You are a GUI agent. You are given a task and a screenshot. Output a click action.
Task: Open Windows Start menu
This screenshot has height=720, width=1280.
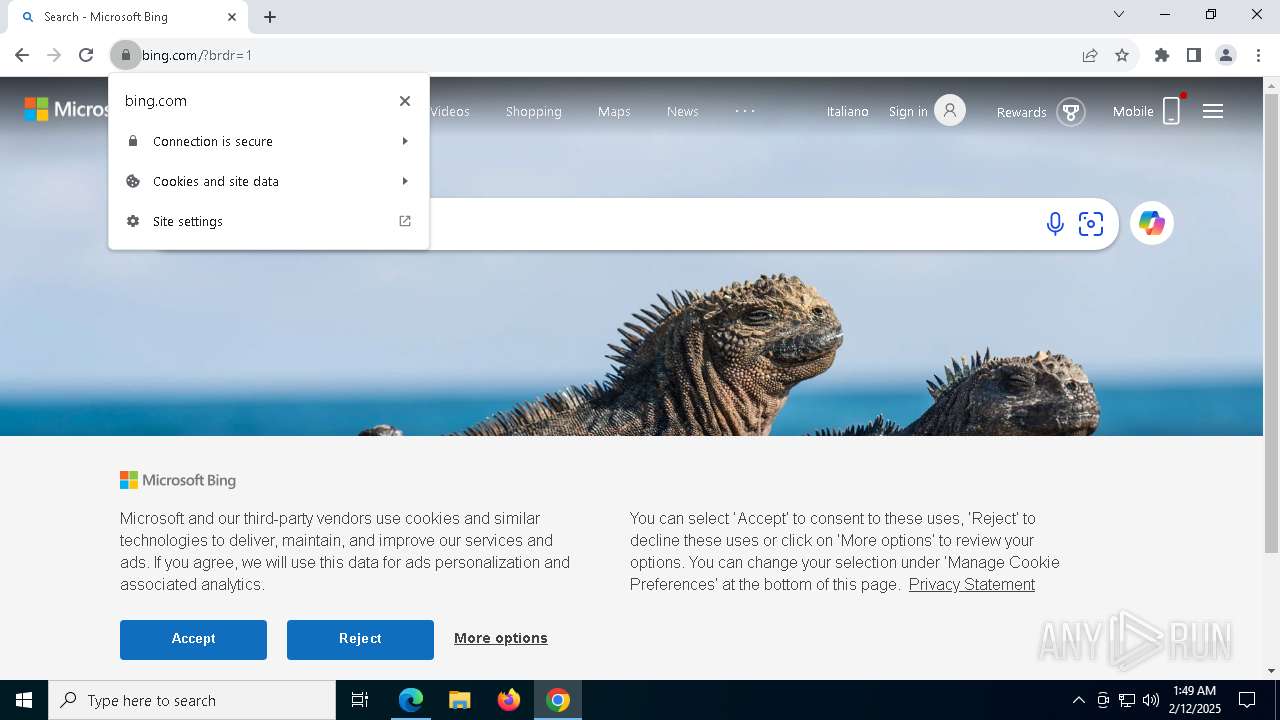(x=24, y=700)
